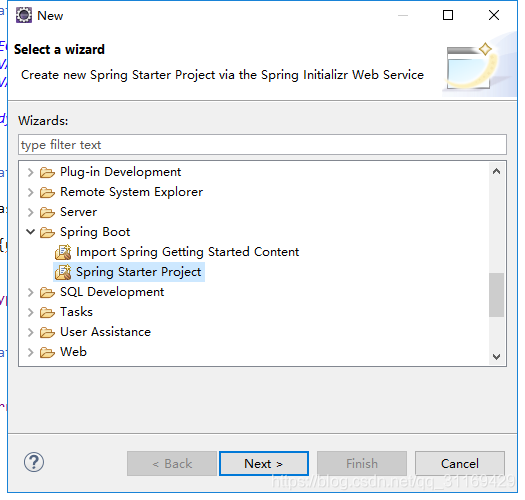Click the Server folder icon
525x500 pixels.
(47, 212)
